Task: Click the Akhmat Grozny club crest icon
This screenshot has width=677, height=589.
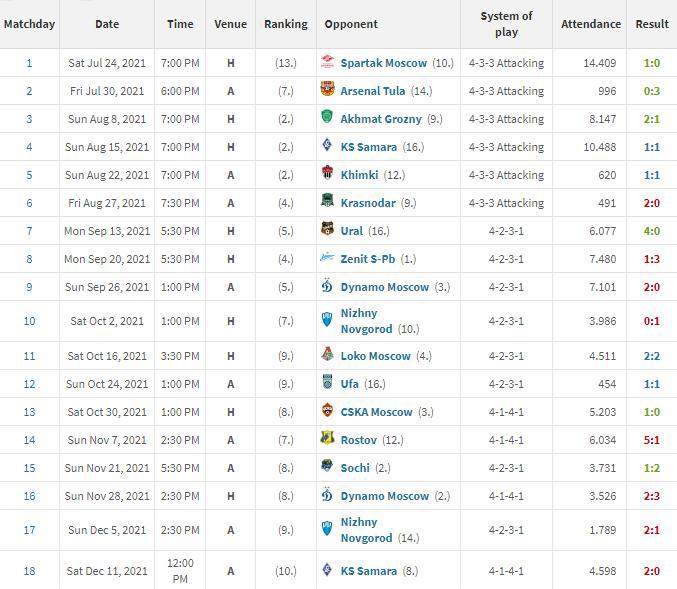Action: 328,119
